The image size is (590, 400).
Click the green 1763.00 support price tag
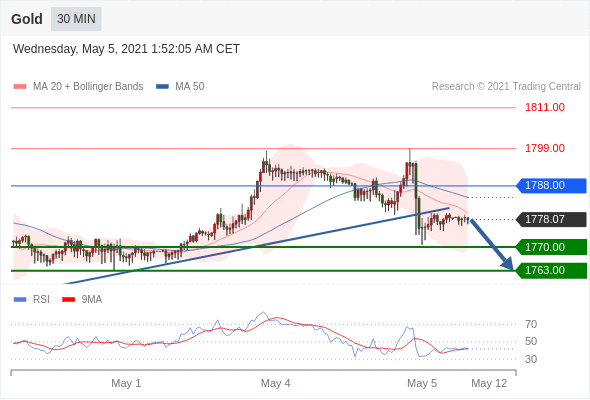[x=551, y=271]
